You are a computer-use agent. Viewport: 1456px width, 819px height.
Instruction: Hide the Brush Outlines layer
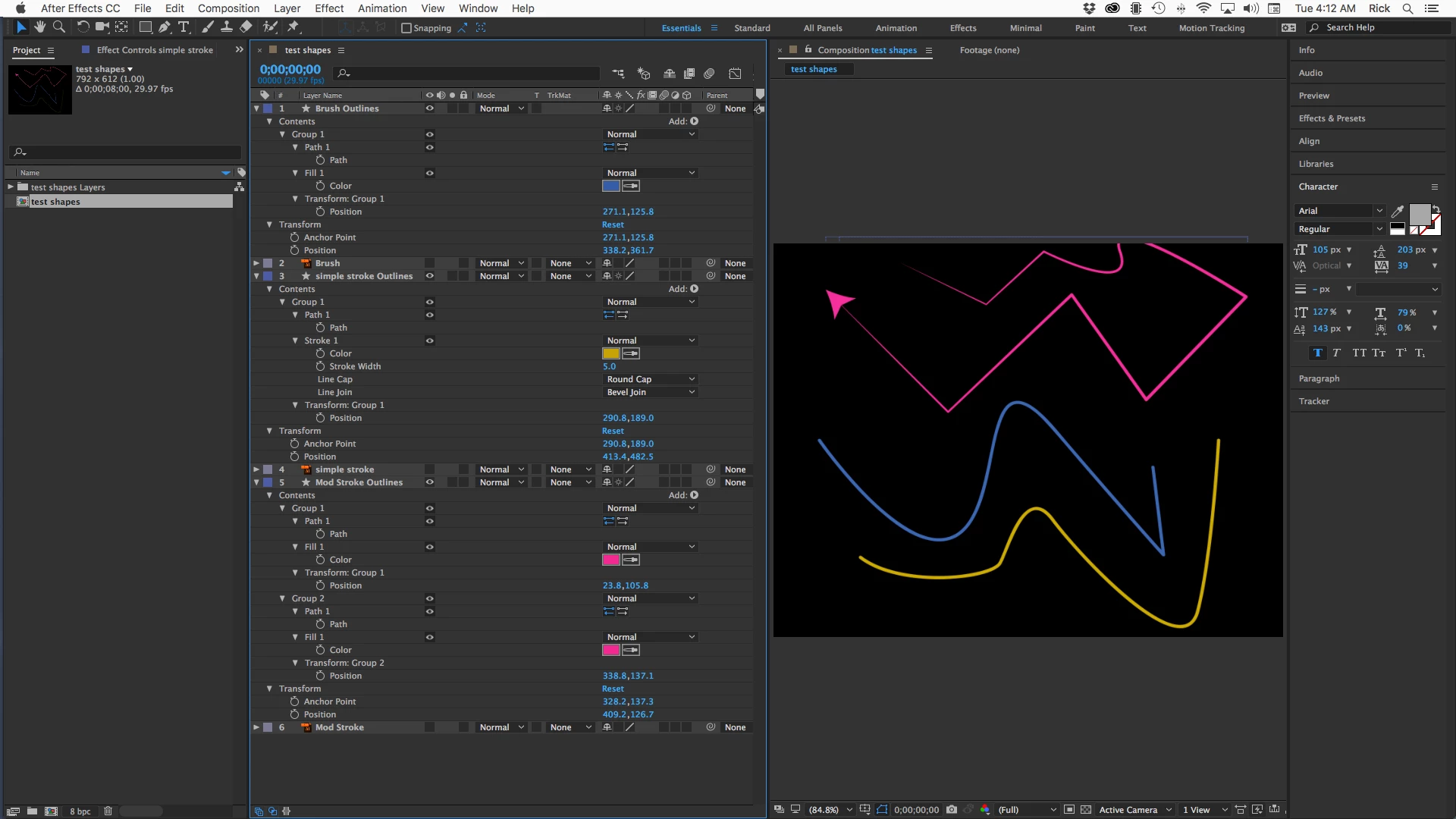(x=429, y=108)
